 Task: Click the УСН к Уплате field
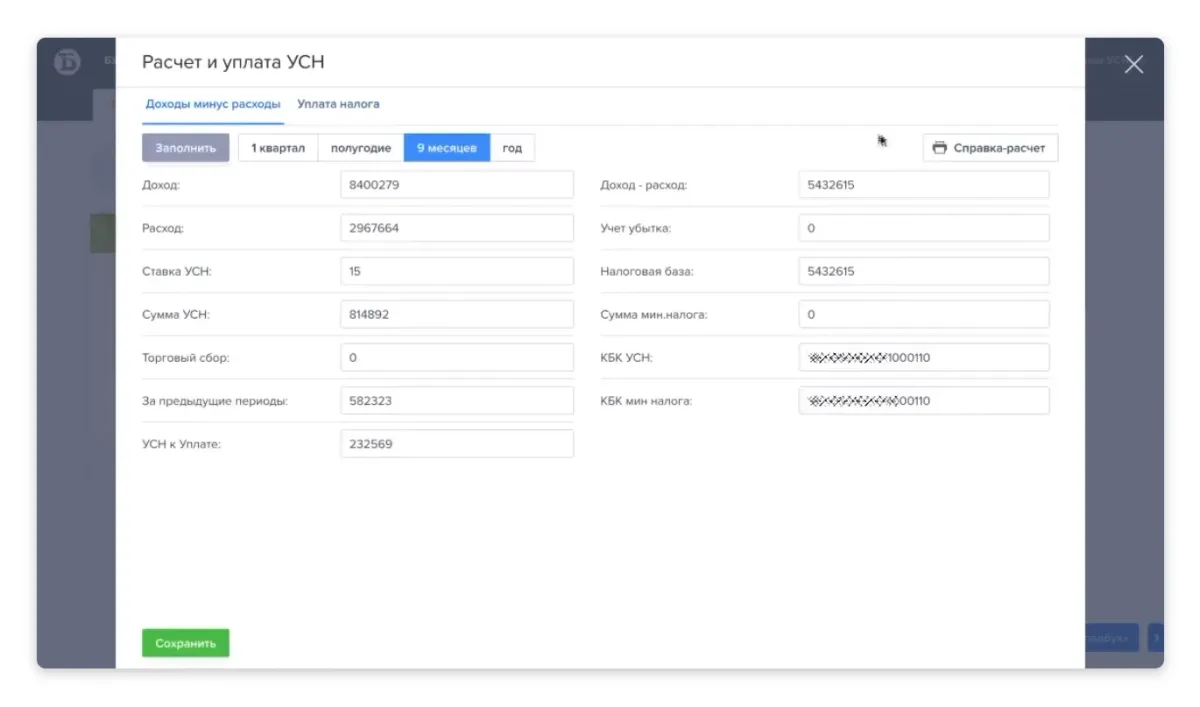(457, 444)
